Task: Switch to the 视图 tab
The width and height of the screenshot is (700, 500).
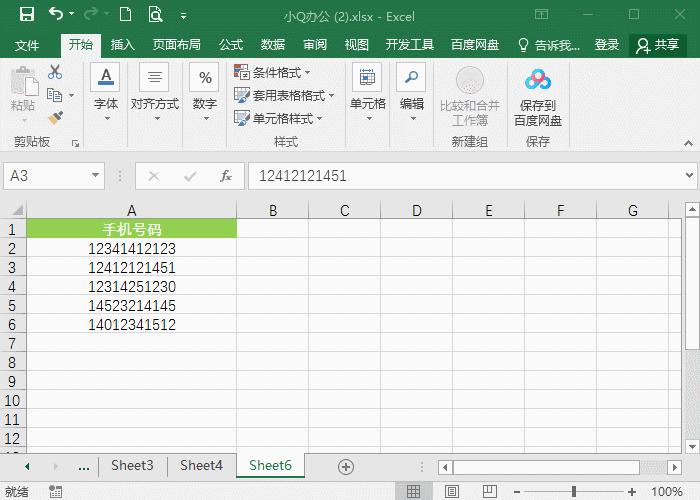Action: (x=357, y=45)
